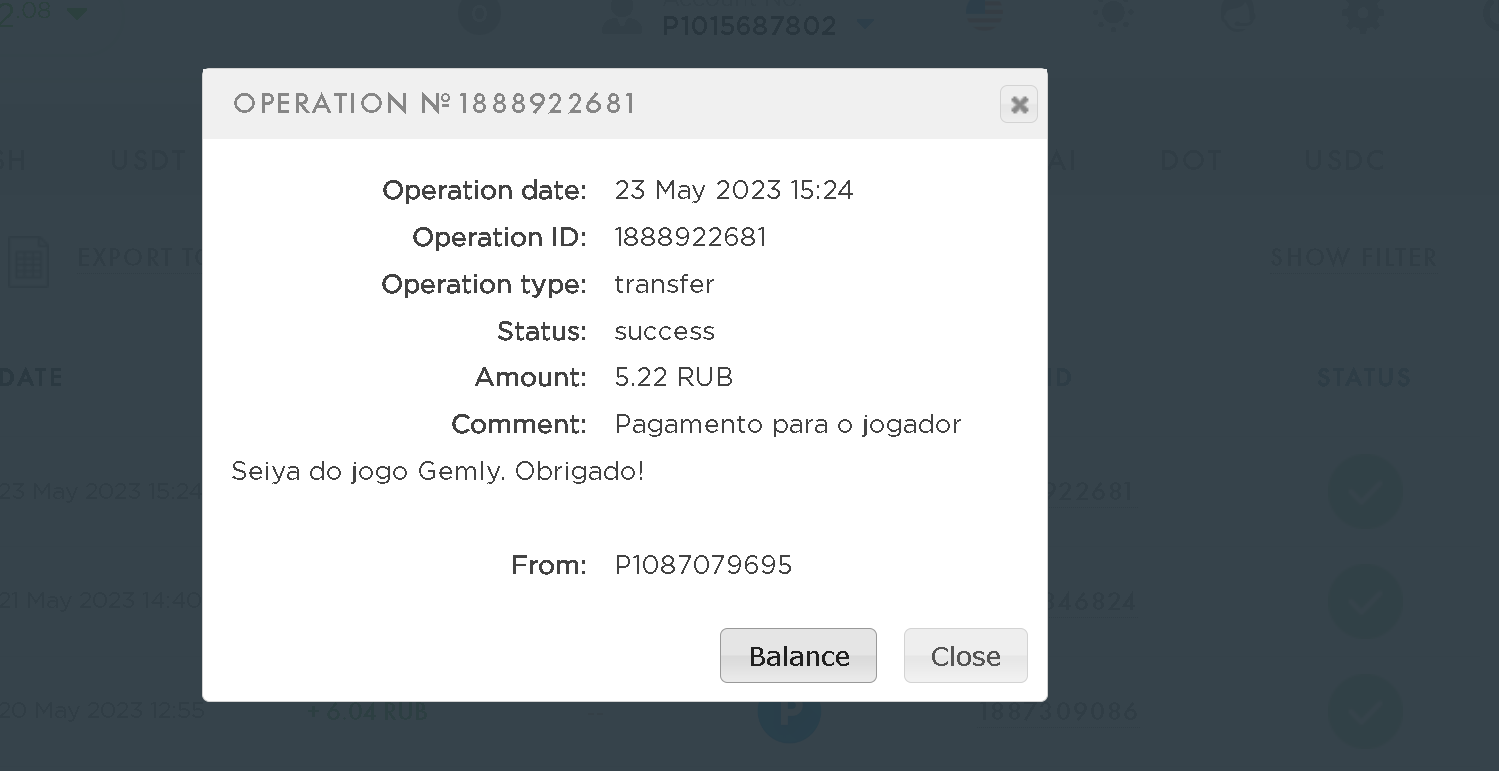This screenshot has width=1499, height=771.
Task: Click the Payeer logo in bottom row
Action: coord(789,714)
